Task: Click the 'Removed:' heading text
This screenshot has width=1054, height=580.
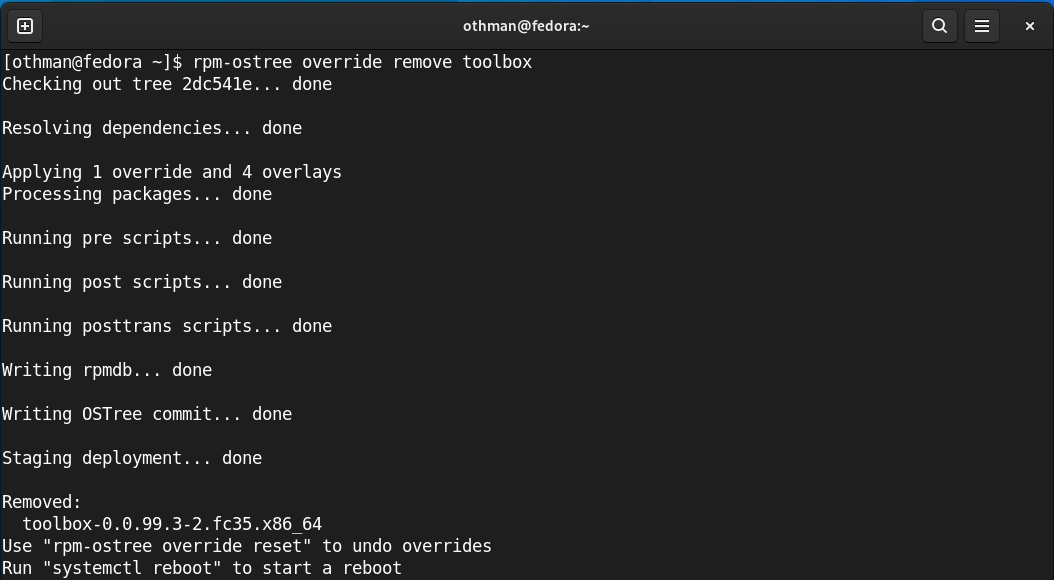Action: click(x=42, y=502)
